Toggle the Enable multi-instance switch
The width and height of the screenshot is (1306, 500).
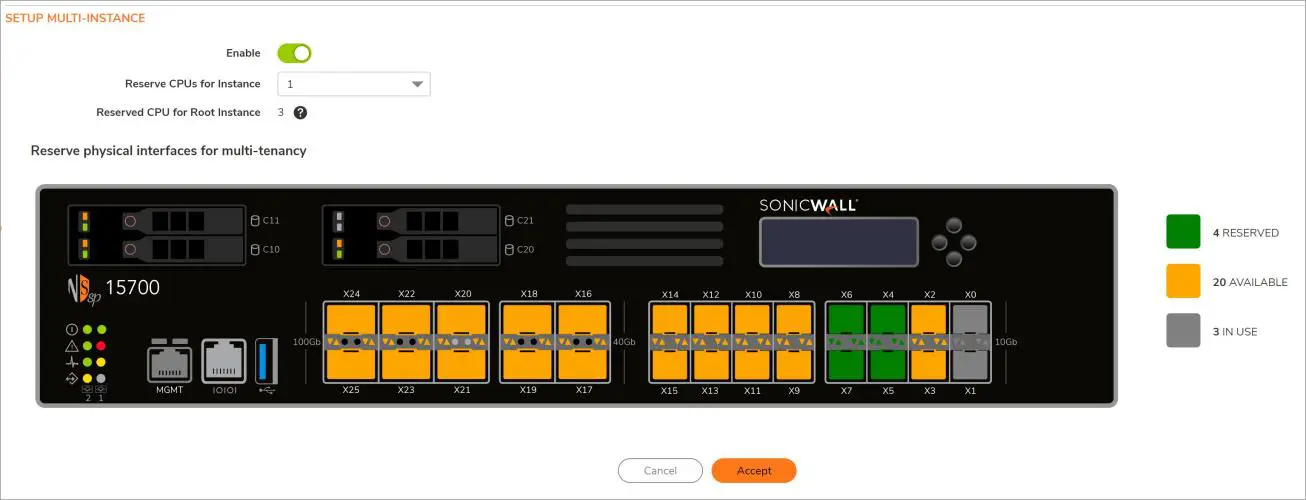click(294, 53)
